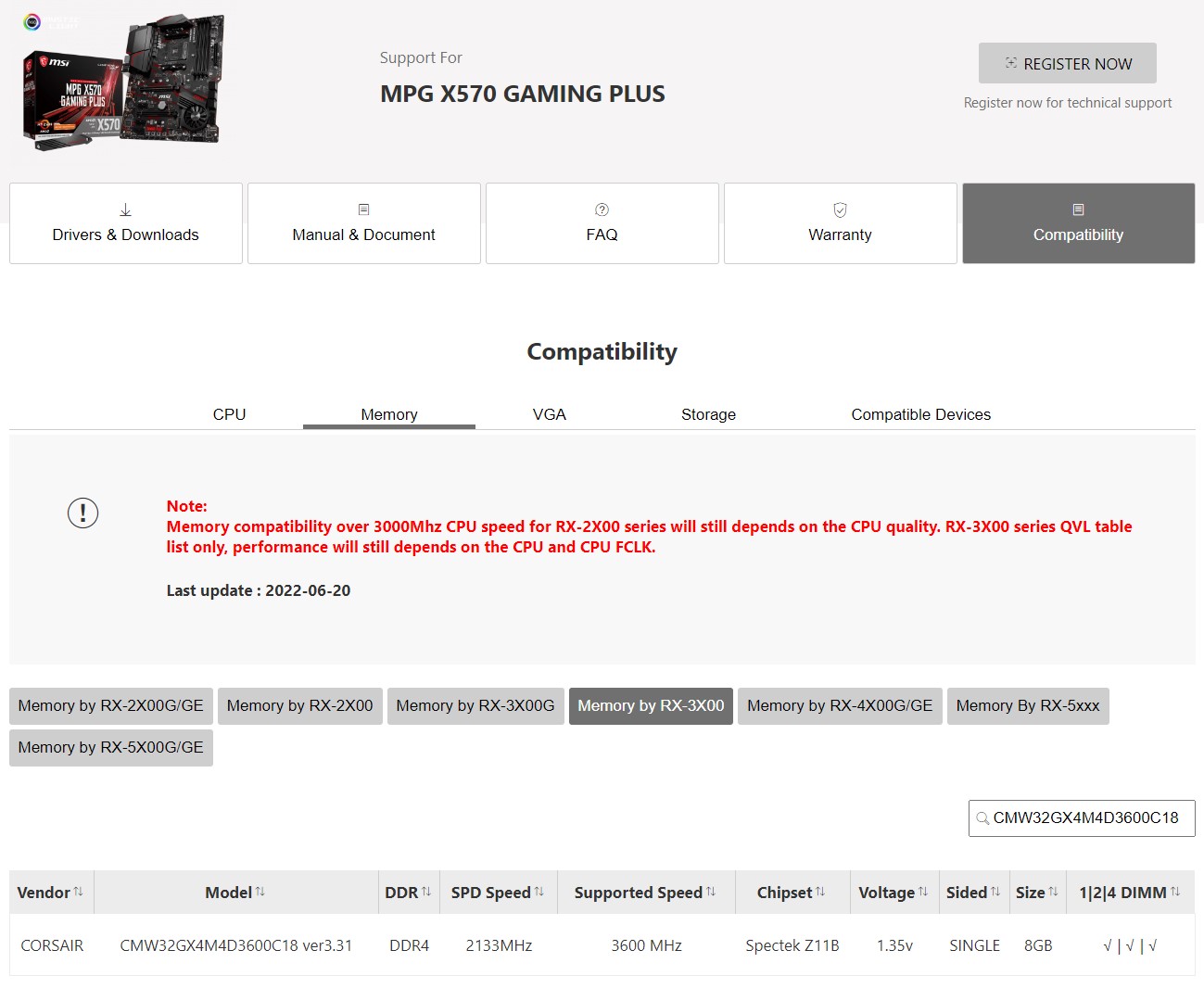
Task: Open the Warranty section
Action: point(841,223)
